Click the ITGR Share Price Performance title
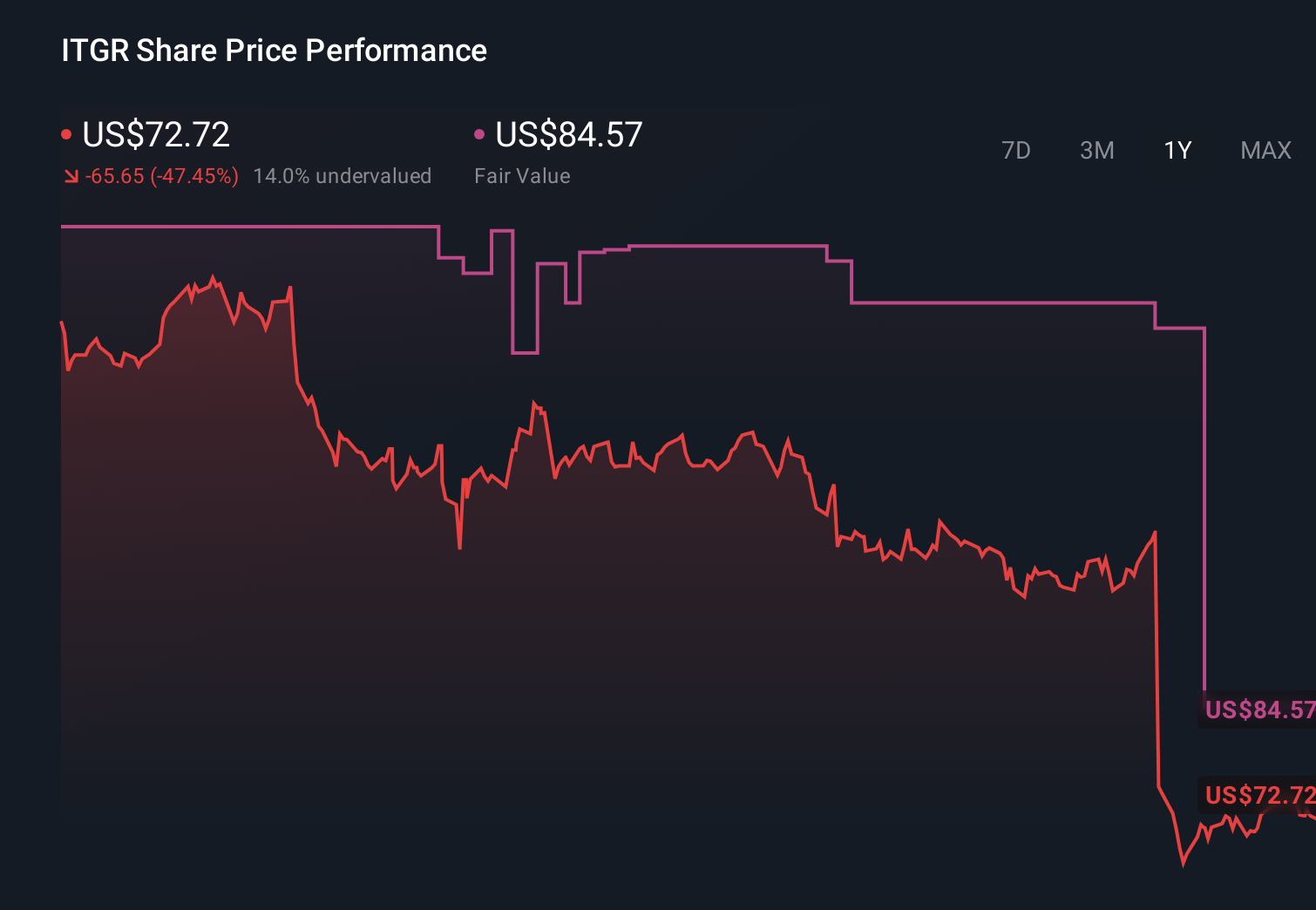Viewport: 1316px width, 910px height. pos(273,51)
